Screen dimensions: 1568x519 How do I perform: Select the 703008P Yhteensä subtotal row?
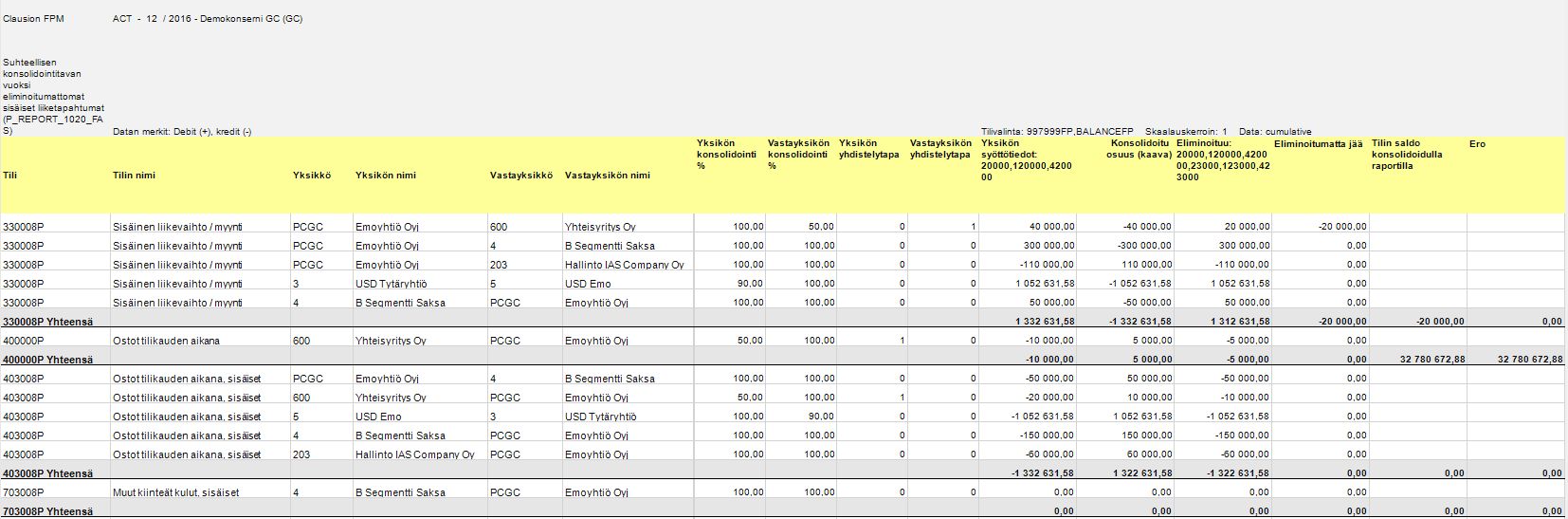(783, 510)
